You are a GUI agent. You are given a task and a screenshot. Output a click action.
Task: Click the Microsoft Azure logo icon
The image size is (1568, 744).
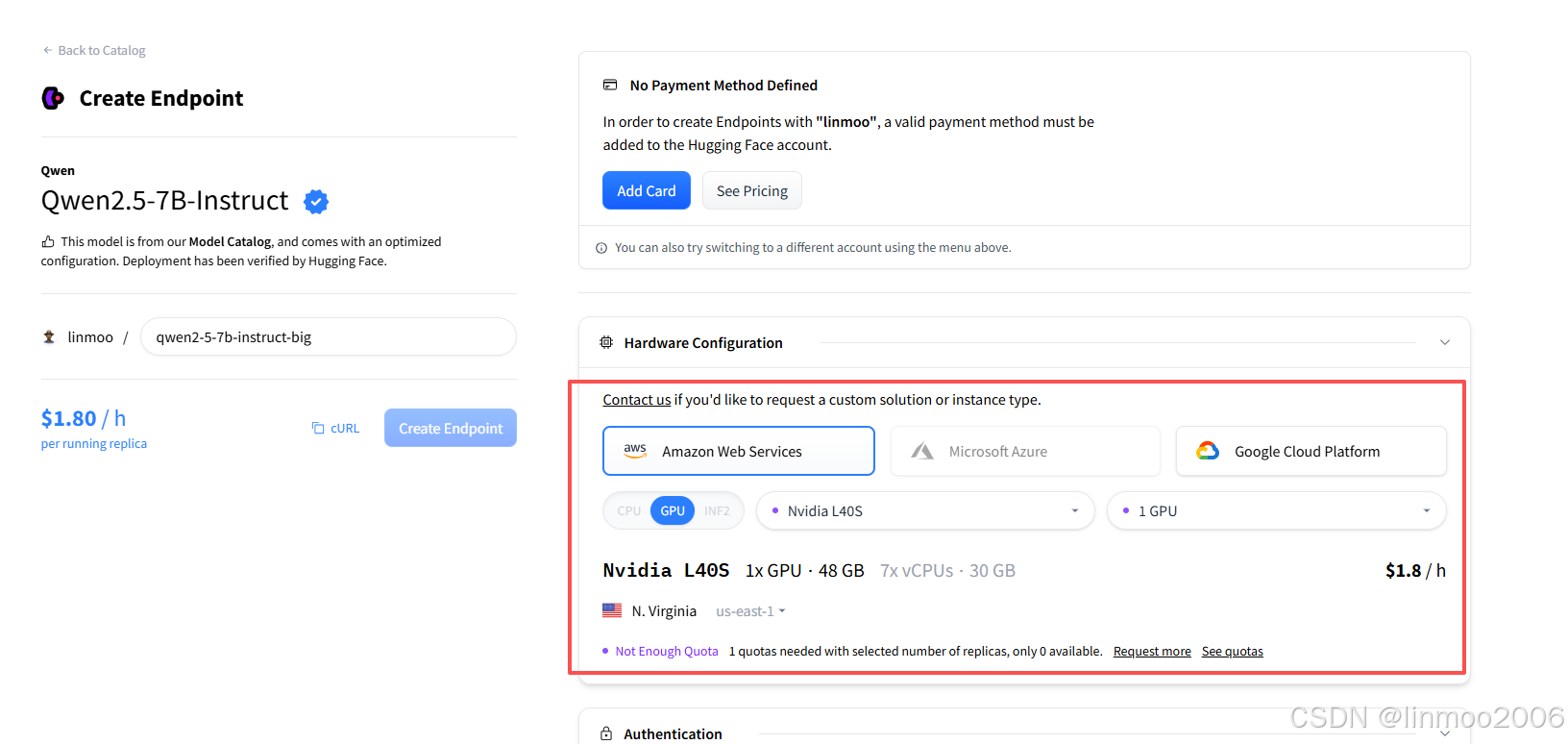[x=922, y=451]
